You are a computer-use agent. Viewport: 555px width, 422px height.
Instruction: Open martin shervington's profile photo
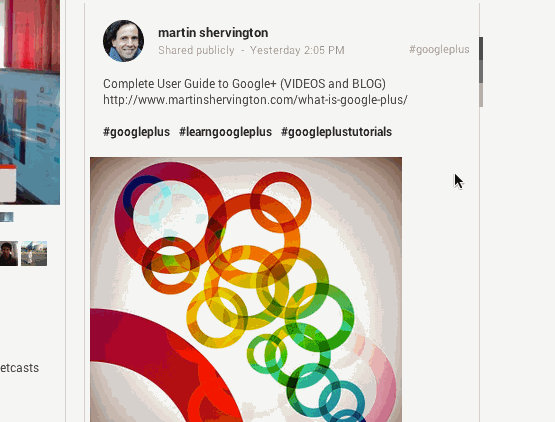123,41
